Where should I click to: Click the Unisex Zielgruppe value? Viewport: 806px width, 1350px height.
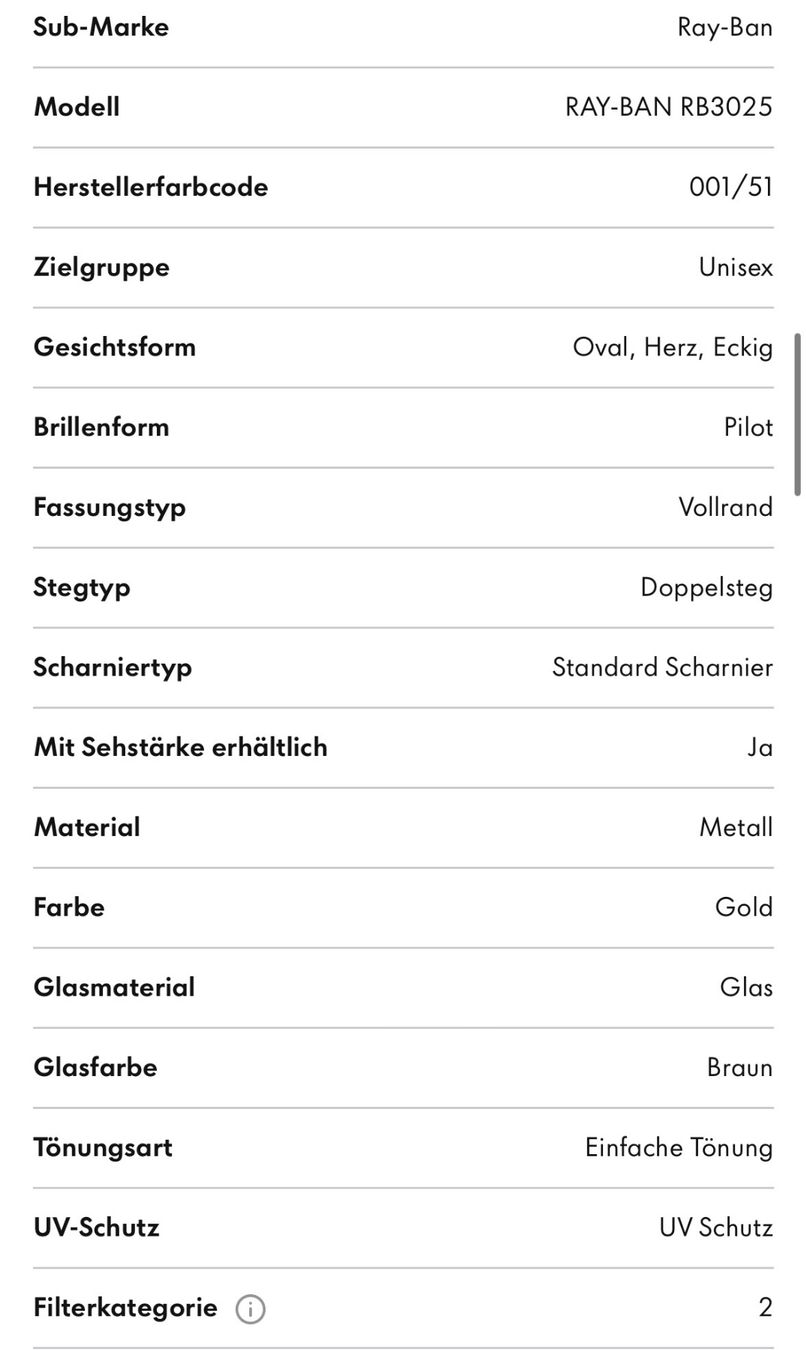pyautogui.click(x=736, y=267)
